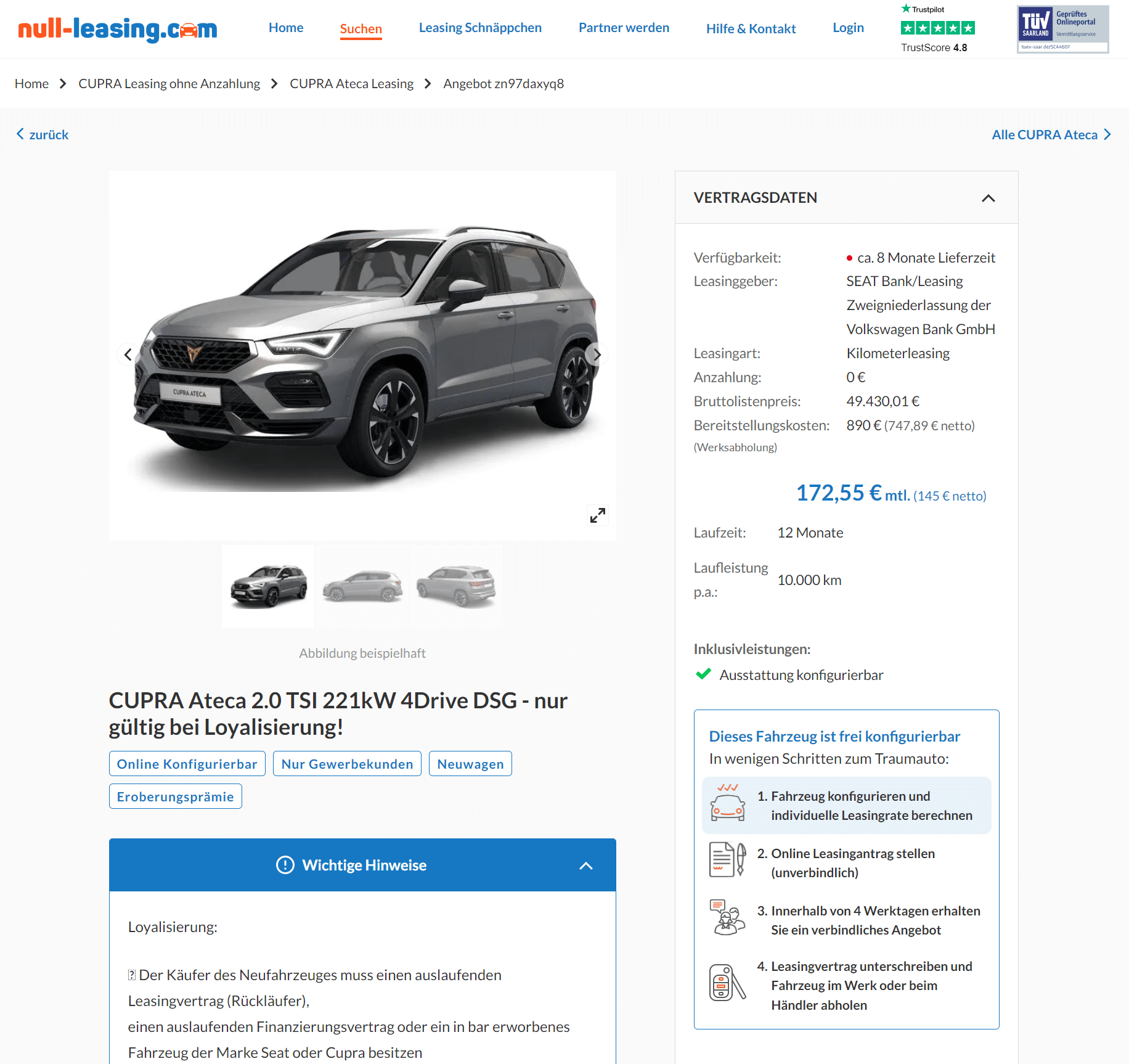Screen dimensions: 1129x1064
Task: Open CUPRA Leasing ohne Anzahlung breadcrumb
Action: tap(169, 83)
